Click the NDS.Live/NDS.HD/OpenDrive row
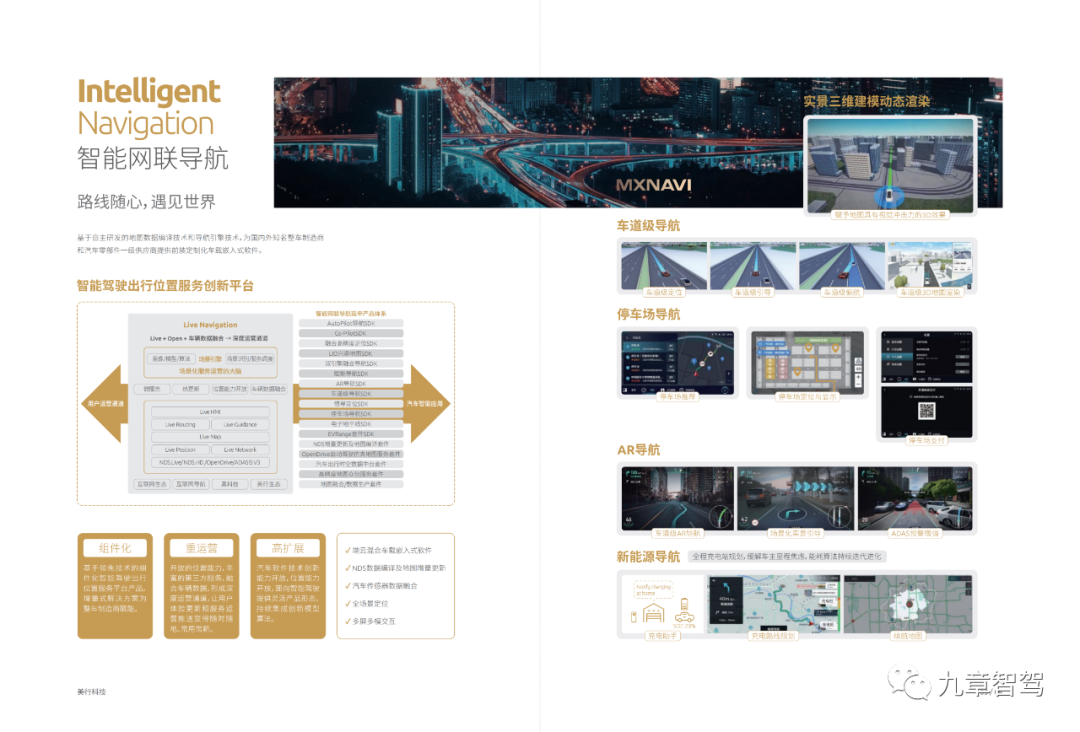The height and width of the screenshot is (732, 1080). (x=210, y=462)
